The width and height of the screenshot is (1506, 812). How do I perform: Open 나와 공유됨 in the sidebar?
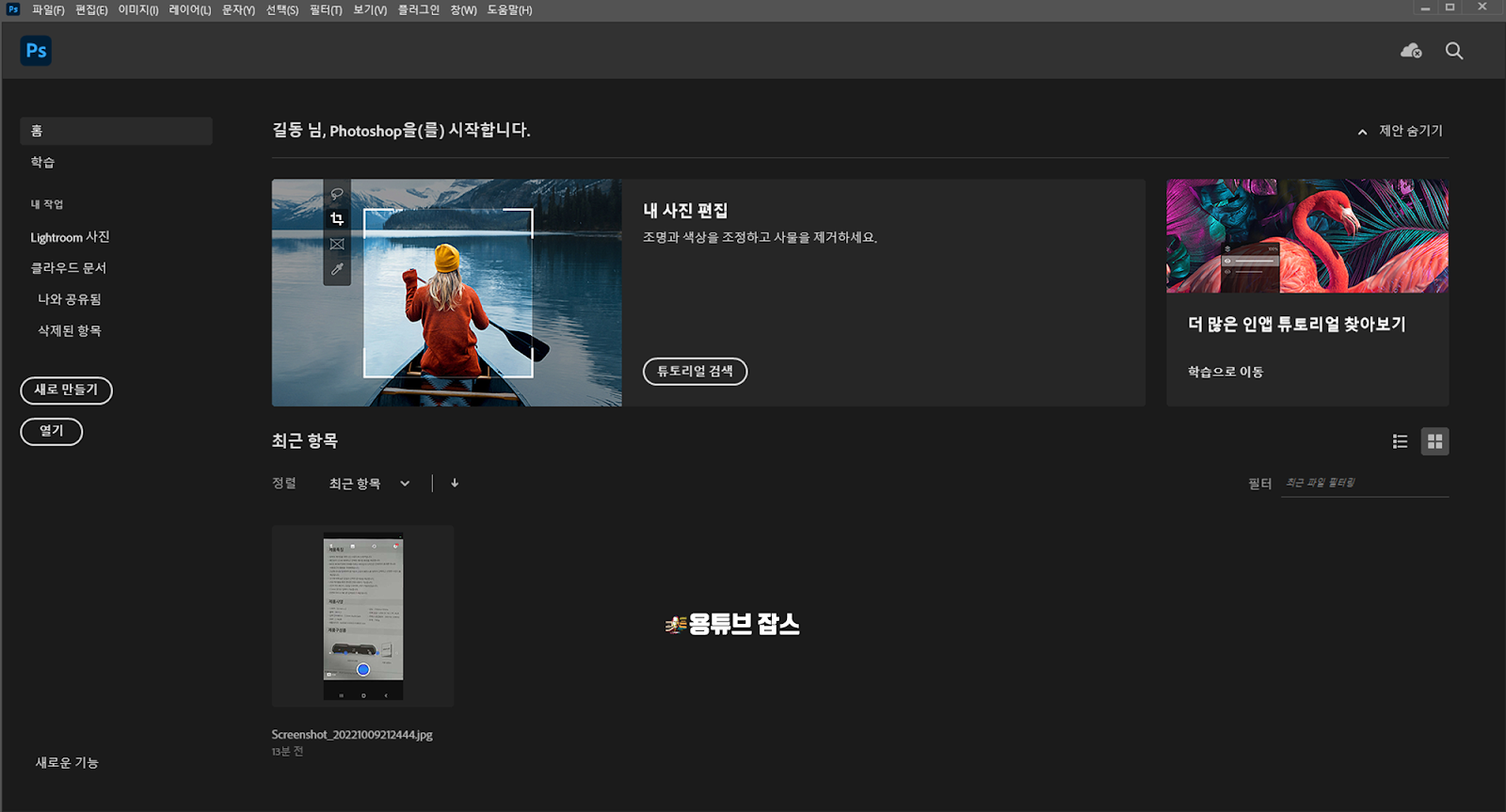[x=70, y=299]
